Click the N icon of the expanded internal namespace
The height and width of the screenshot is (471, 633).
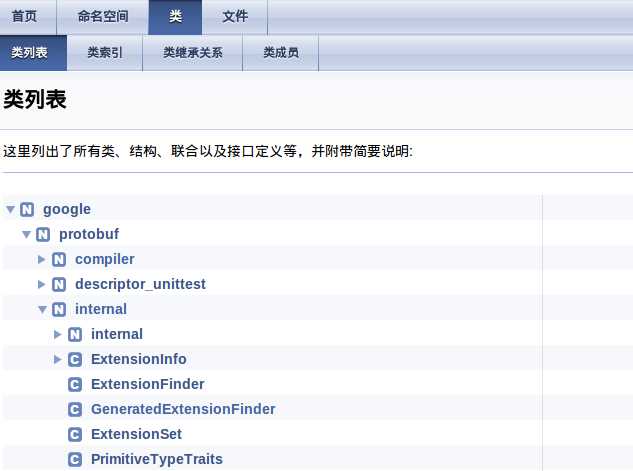59,310
